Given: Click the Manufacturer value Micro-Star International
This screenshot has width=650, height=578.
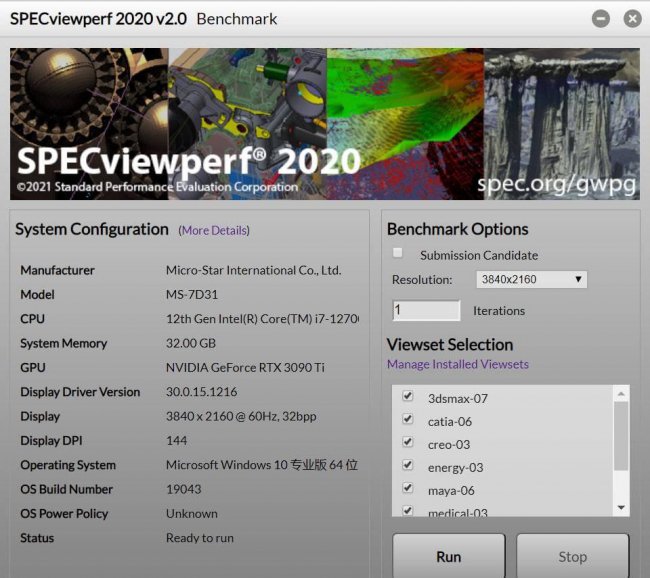Looking at the screenshot, I should 253,270.
